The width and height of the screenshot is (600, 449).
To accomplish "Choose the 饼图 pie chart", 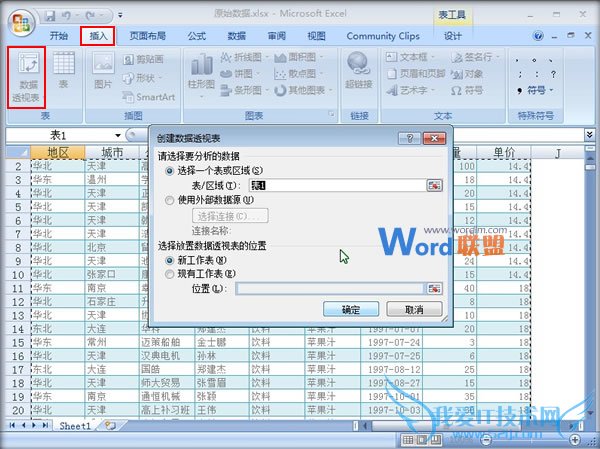I will [x=240, y=73].
